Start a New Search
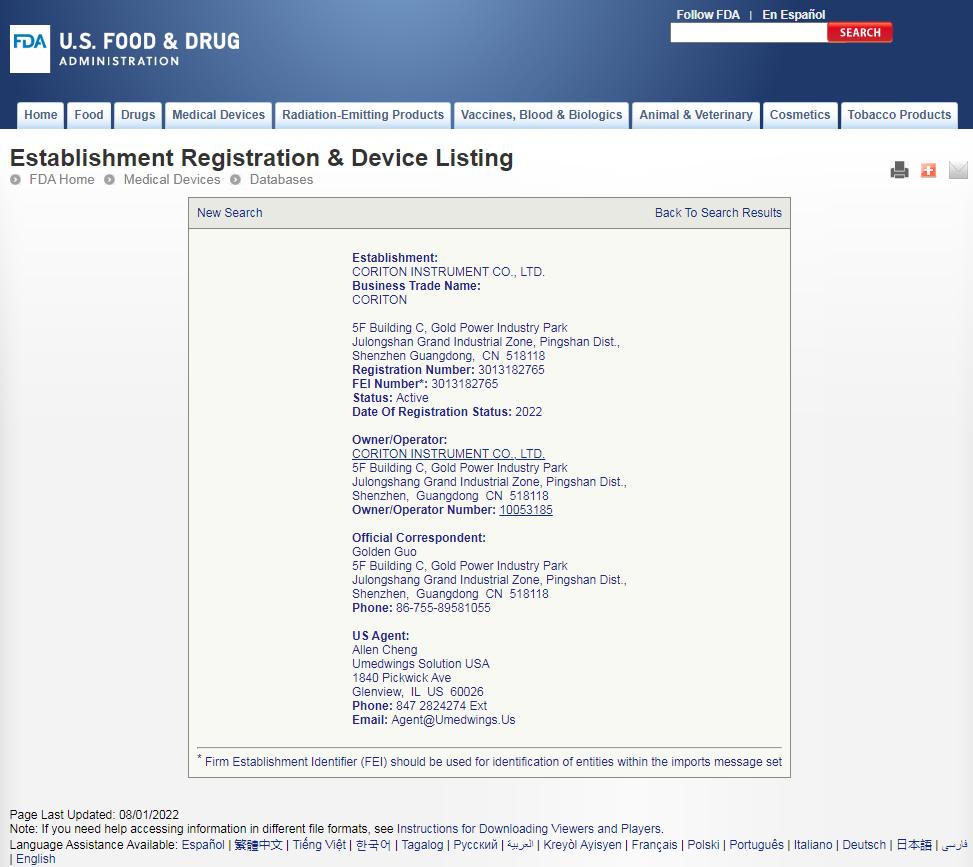The image size is (973, 867). tap(230, 213)
